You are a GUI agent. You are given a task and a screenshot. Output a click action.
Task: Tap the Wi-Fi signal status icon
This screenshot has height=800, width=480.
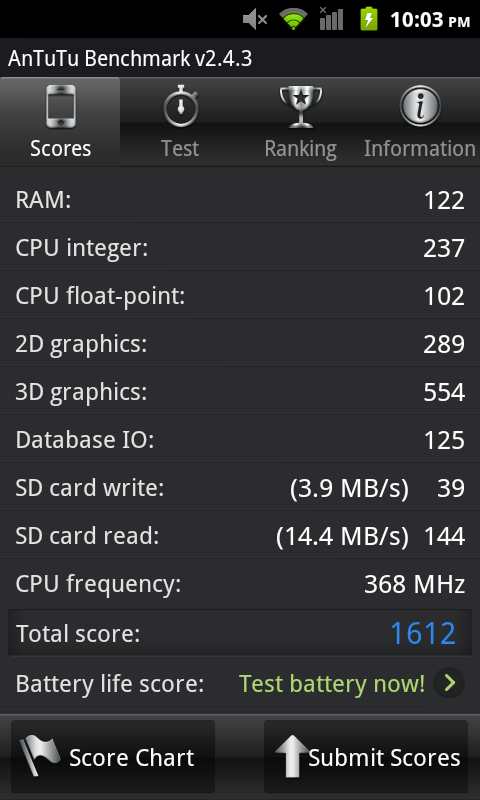tap(294, 19)
